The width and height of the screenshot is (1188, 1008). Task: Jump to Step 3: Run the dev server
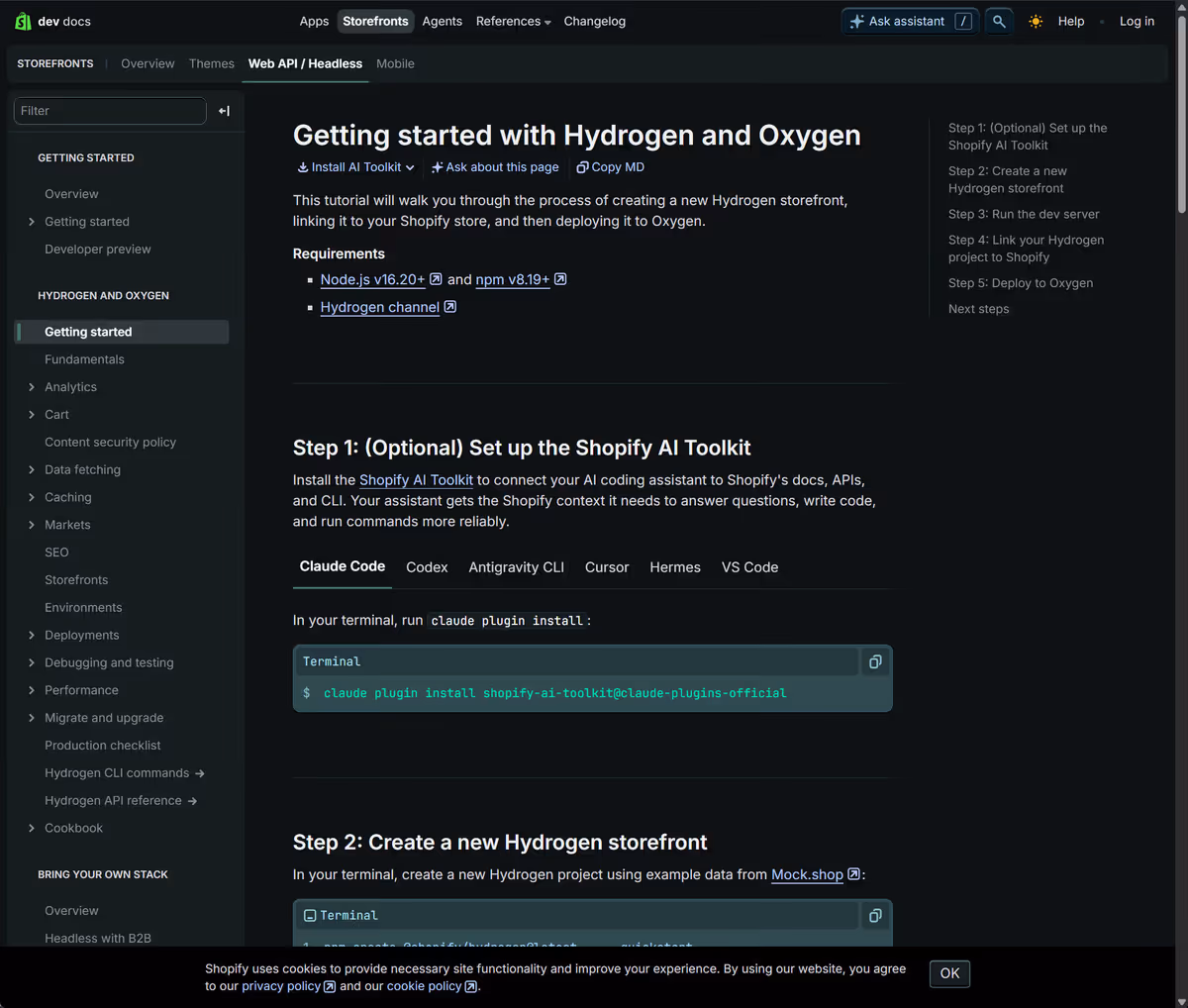1024,214
